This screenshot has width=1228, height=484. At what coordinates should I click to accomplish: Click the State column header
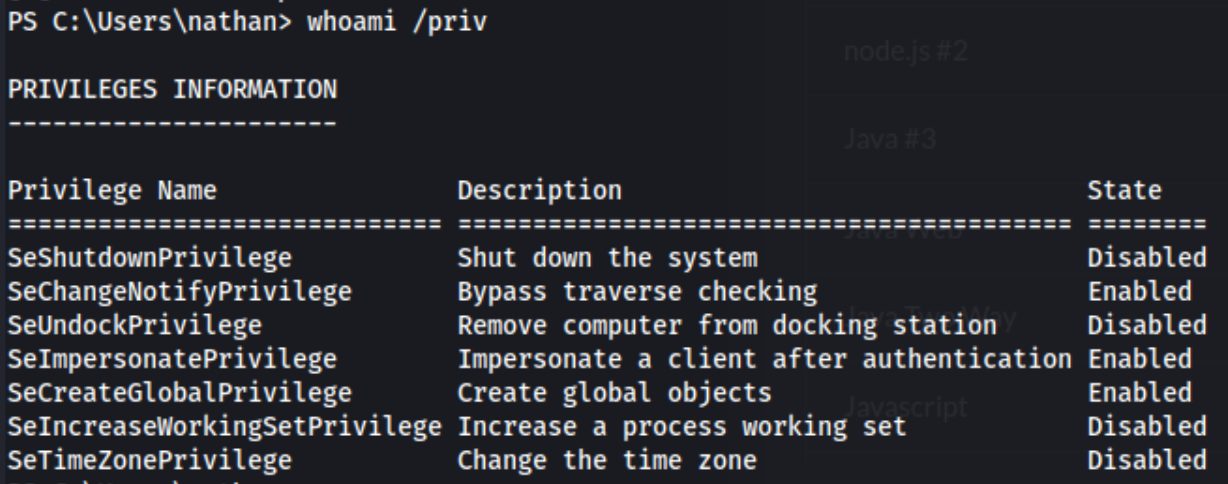point(1124,190)
